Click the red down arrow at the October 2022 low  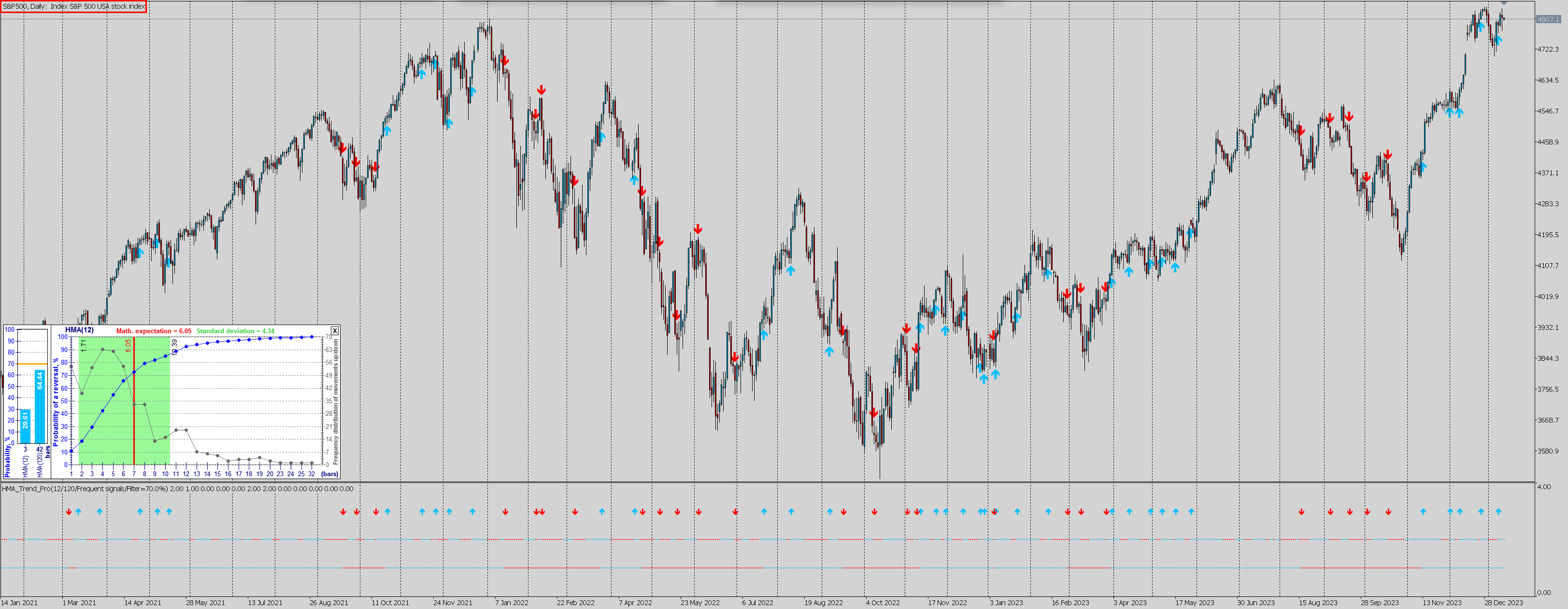(873, 413)
